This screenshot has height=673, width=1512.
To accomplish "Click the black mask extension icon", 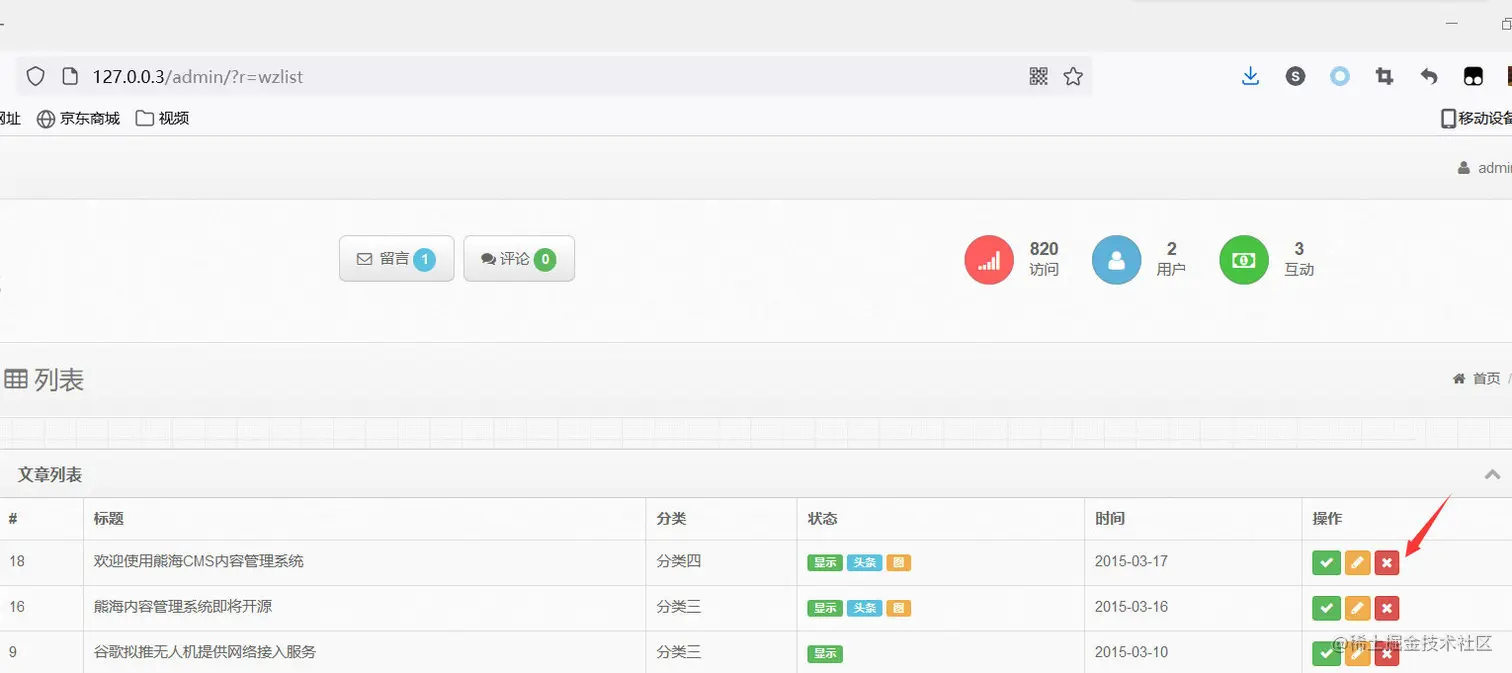I will coord(1473,76).
